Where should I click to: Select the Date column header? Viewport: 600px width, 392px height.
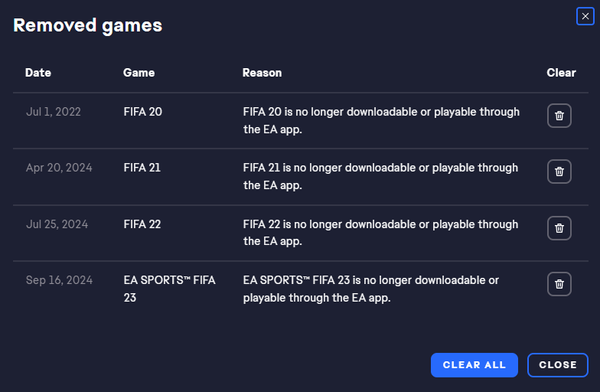38,73
